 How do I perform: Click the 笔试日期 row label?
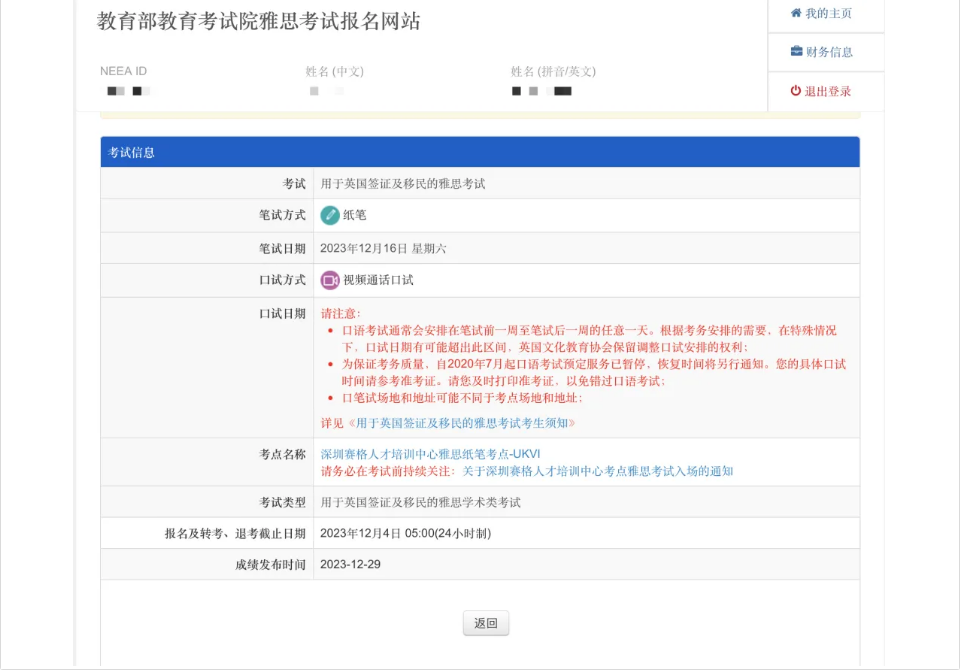click(x=282, y=249)
